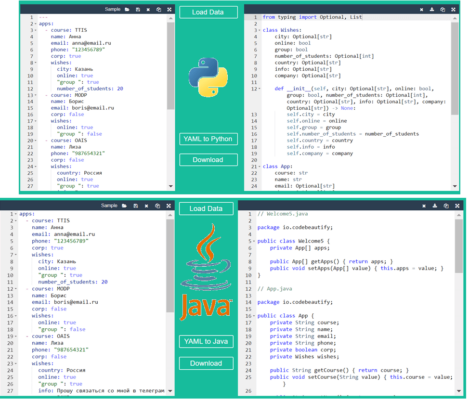This screenshot has width=469, height=400.
Task: Click the Java logo
Action: tap(206, 272)
